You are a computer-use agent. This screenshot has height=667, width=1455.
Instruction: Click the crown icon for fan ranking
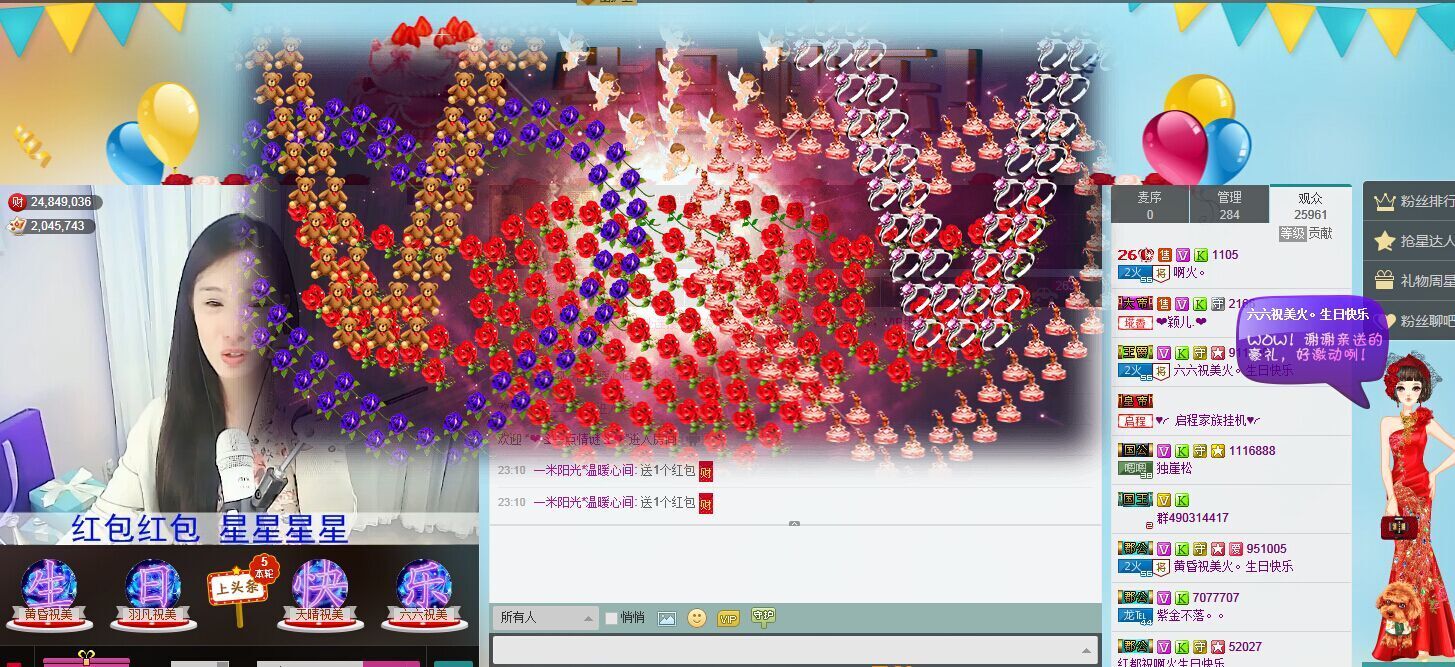[1385, 201]
